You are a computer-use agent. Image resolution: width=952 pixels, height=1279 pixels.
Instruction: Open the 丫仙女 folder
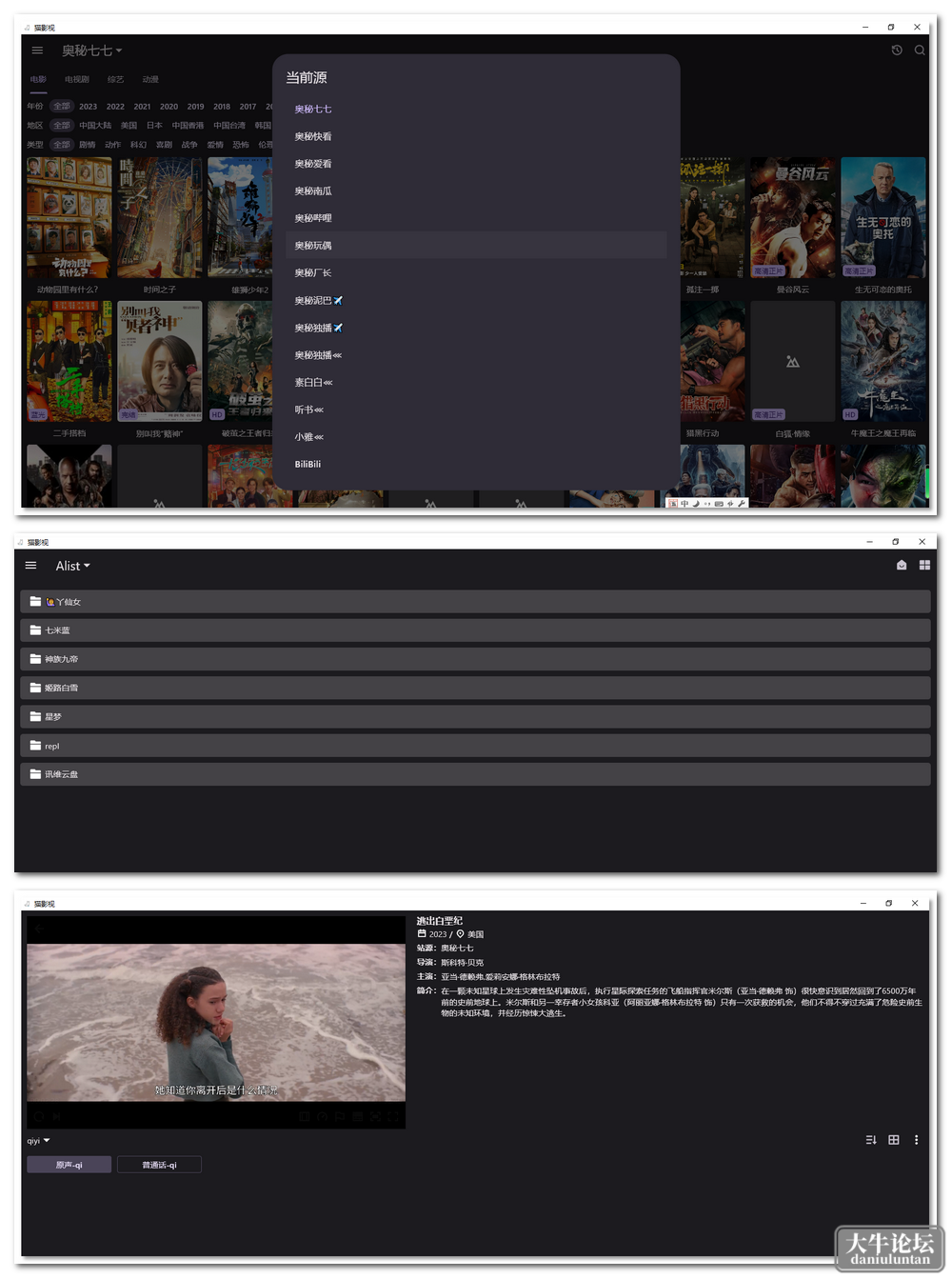point(475,602)
